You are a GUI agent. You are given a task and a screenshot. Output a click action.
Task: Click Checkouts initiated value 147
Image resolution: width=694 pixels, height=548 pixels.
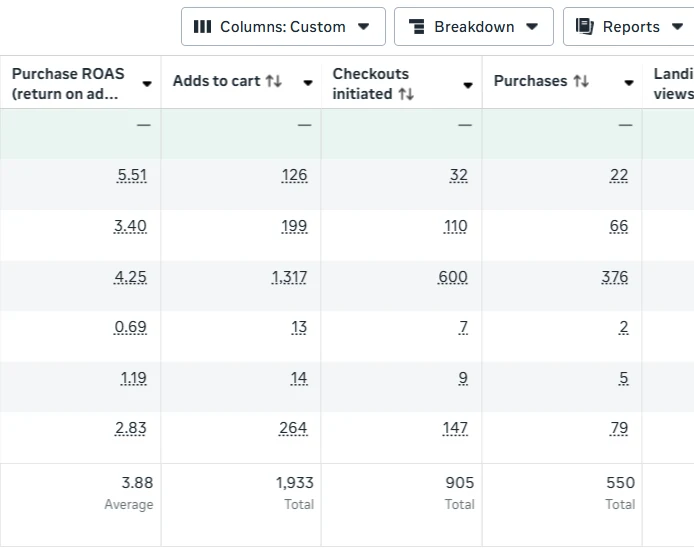tap(455, 428)
